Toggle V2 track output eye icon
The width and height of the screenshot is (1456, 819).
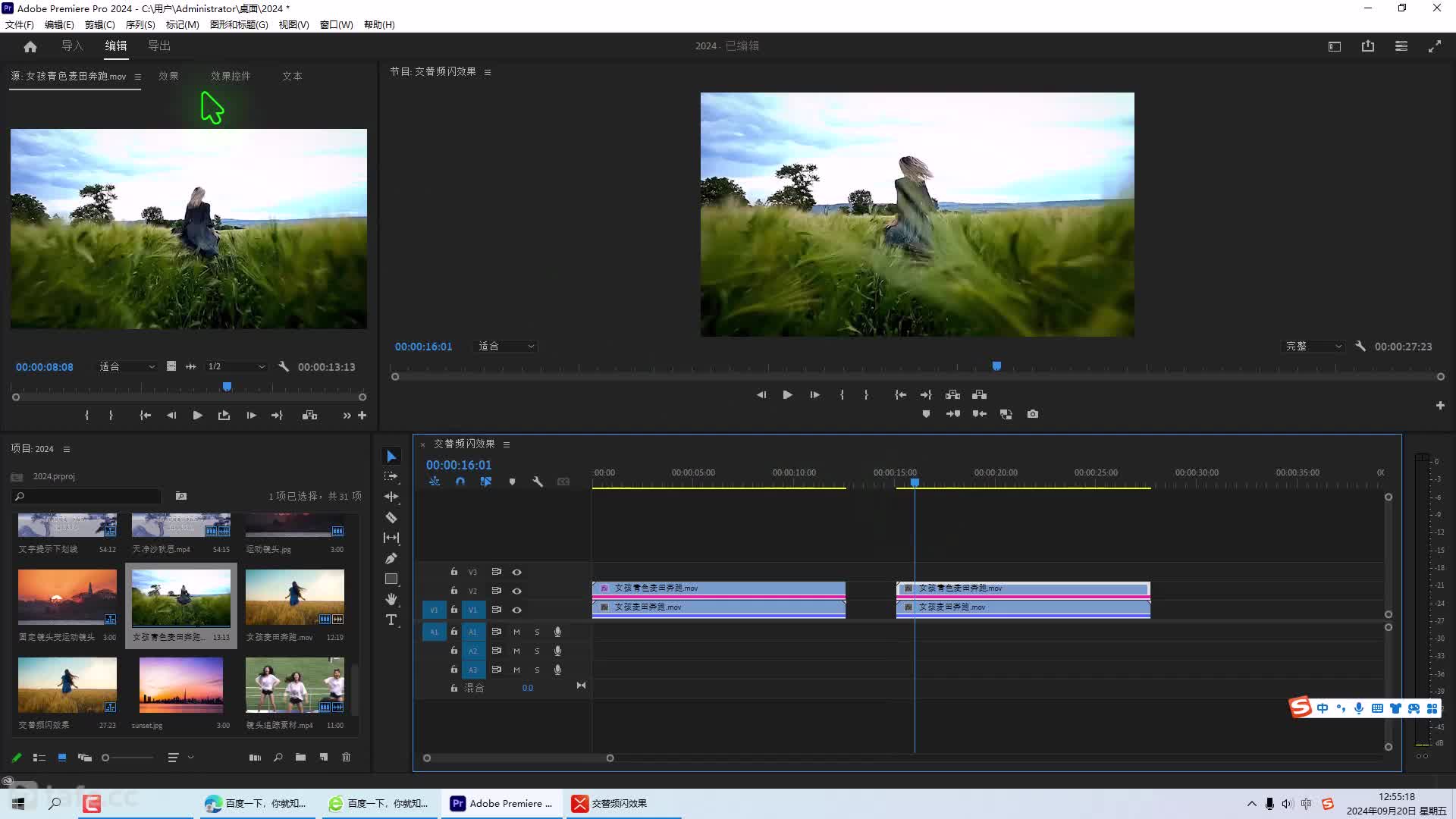(x=517, y=591)
